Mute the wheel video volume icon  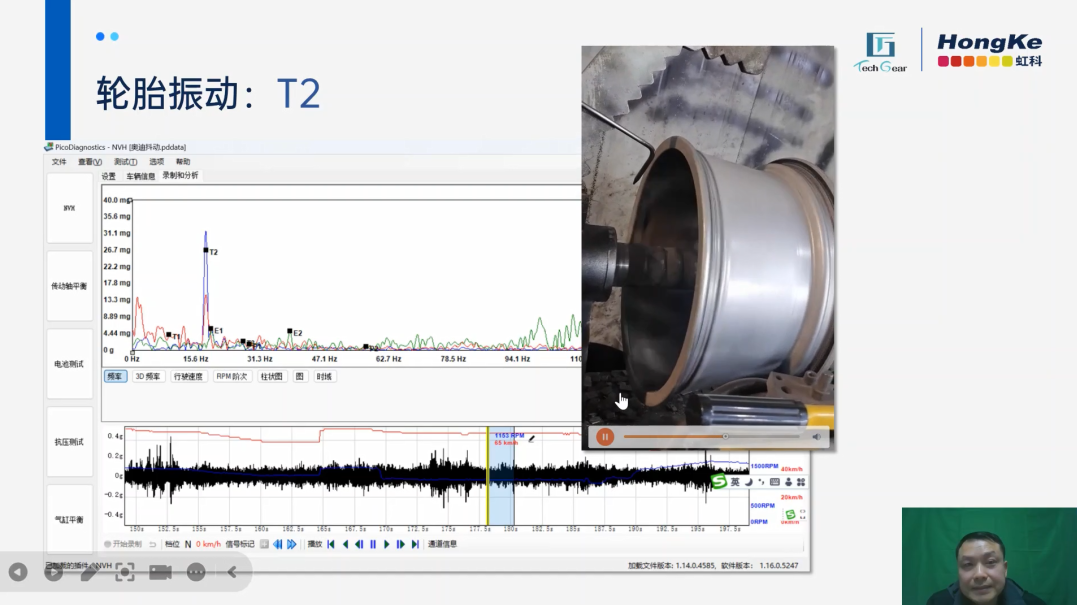tap(817, 437)
